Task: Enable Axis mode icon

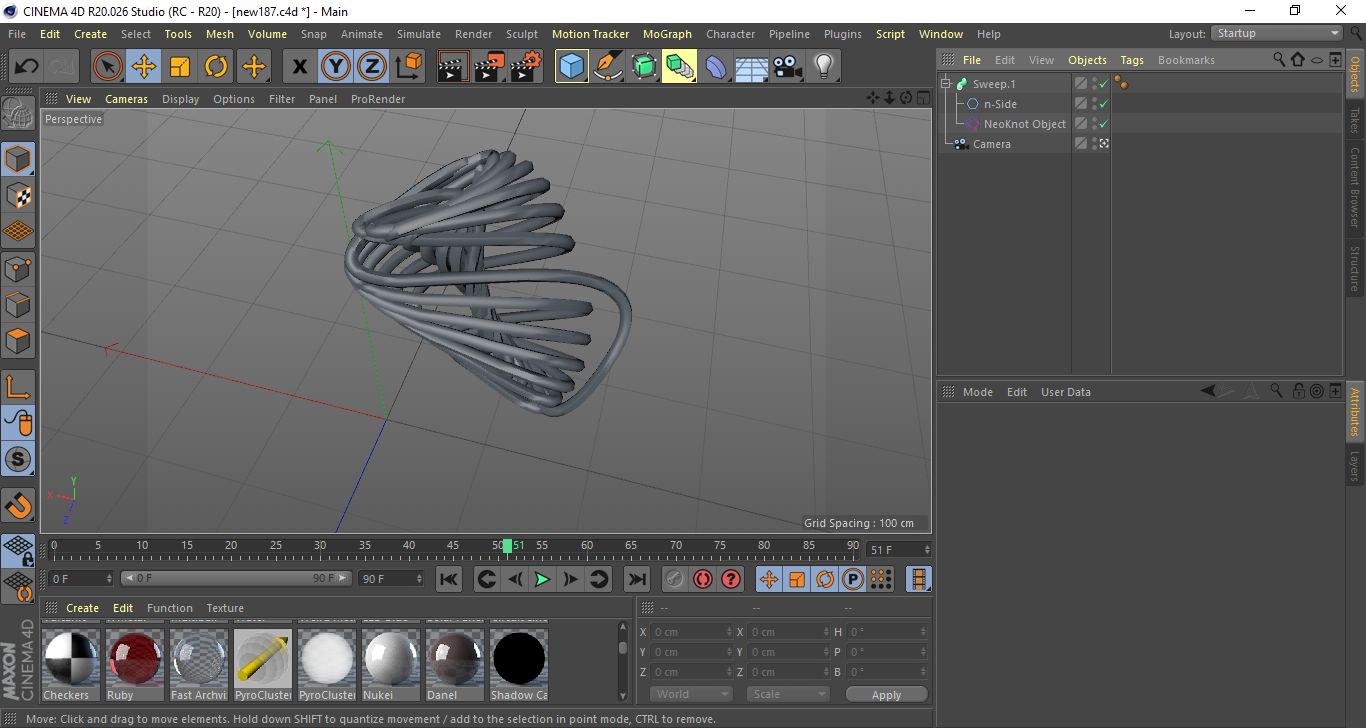Action: tap(18, 387)
